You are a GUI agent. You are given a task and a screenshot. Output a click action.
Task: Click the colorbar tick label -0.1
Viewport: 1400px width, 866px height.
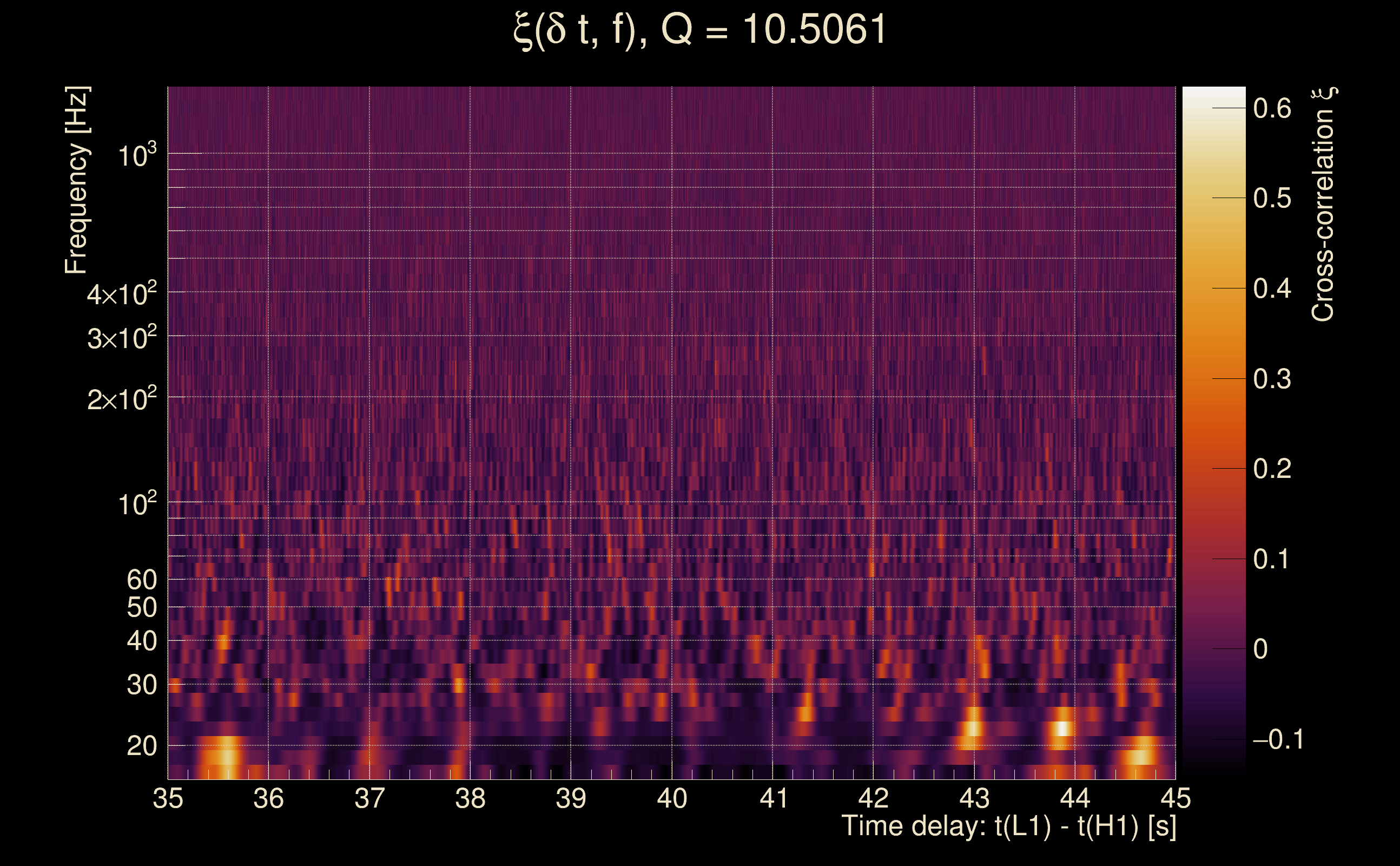click(x=1278, y=739)
